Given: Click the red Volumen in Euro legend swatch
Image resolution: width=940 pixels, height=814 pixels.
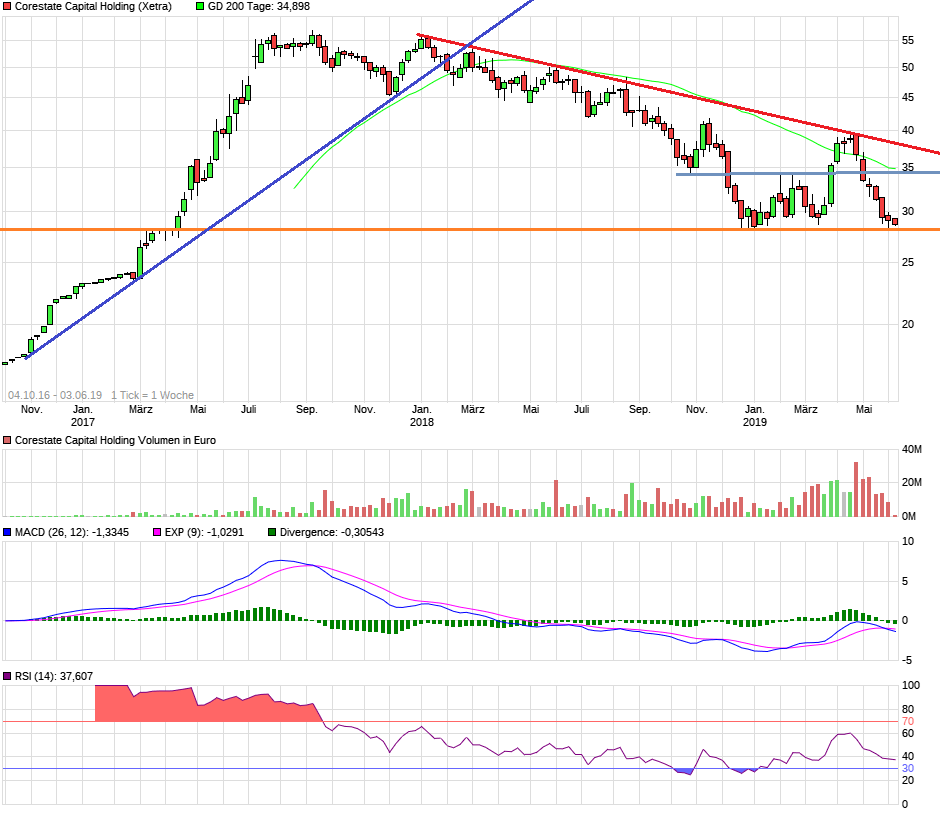Looking at the screenshot, I should click(7, 440).
